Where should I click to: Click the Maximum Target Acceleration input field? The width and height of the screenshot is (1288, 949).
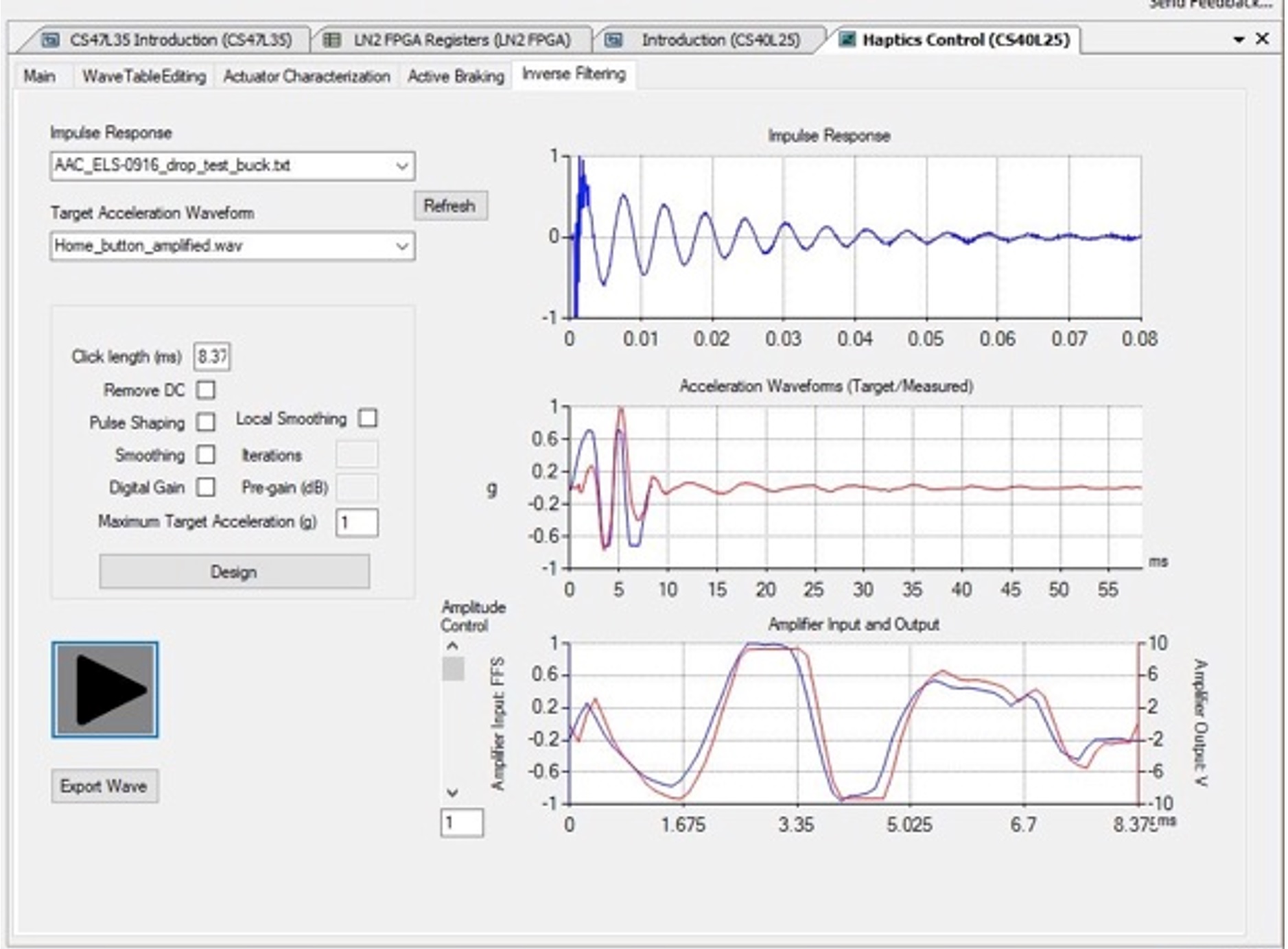point(356,524)
